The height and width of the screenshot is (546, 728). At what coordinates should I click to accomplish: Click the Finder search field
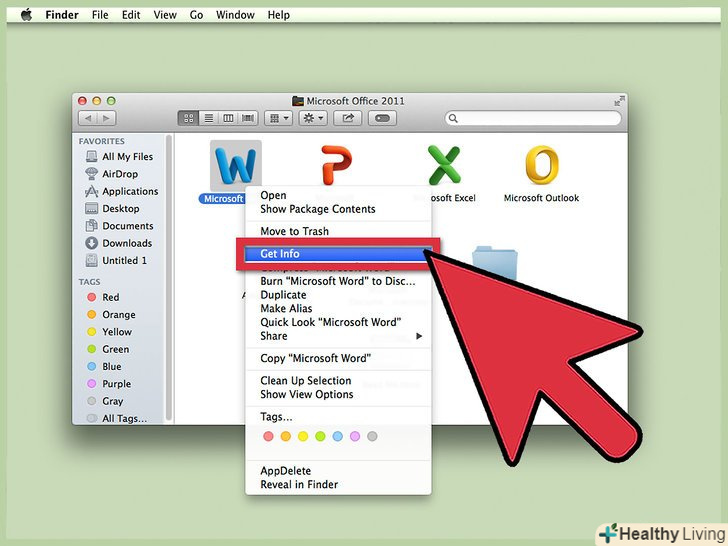[x=533, y=118]
